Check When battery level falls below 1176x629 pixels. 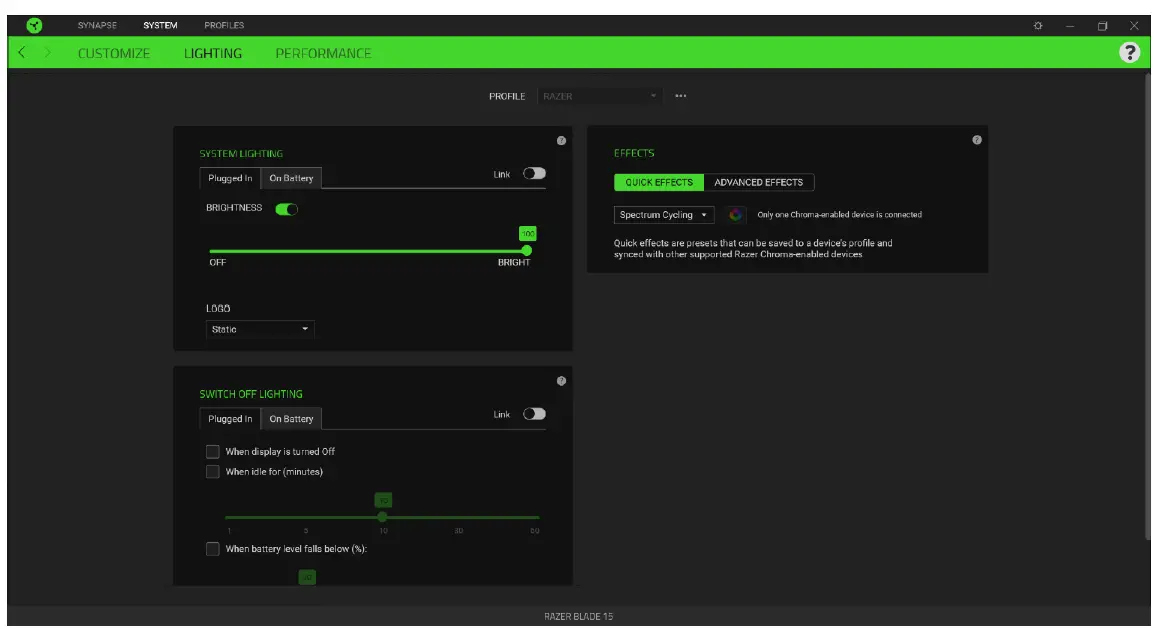[x=213, y=550]
